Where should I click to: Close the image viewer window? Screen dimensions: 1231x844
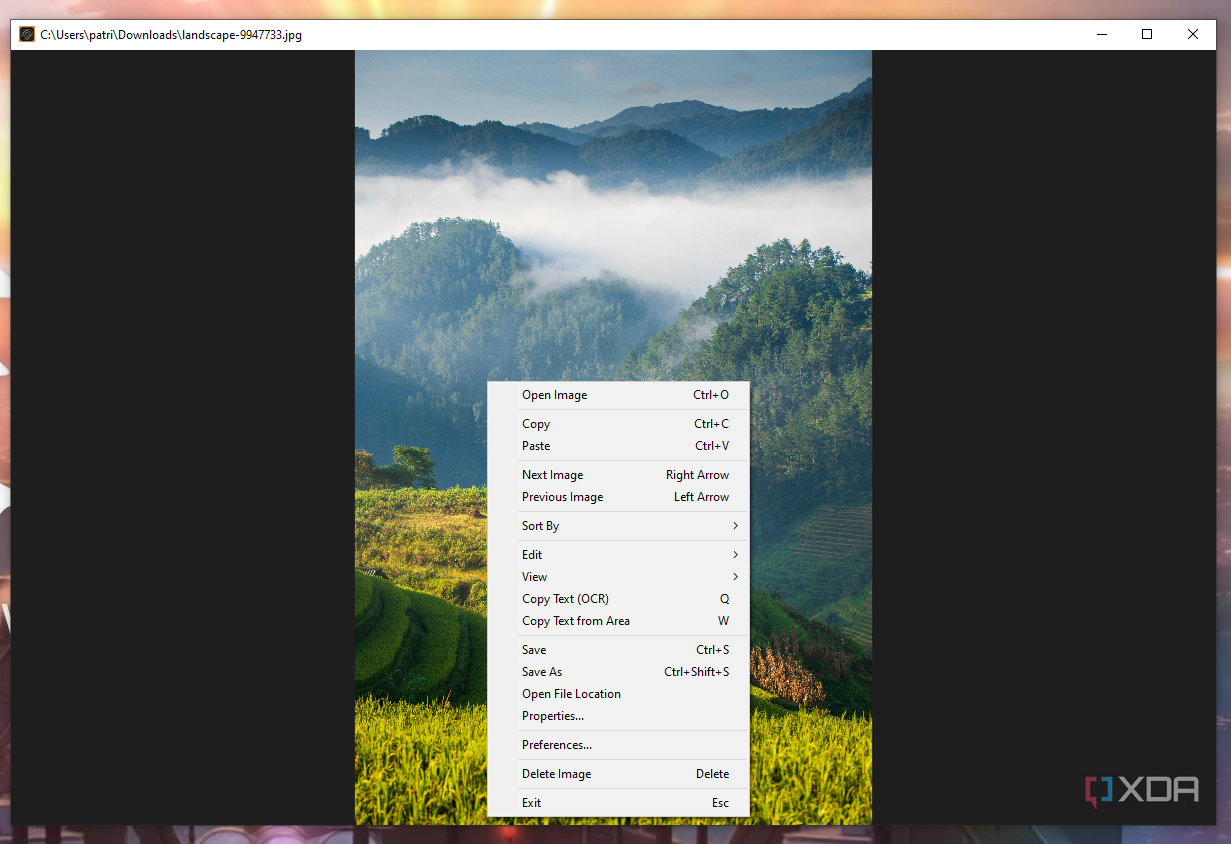pos(1193,34)
